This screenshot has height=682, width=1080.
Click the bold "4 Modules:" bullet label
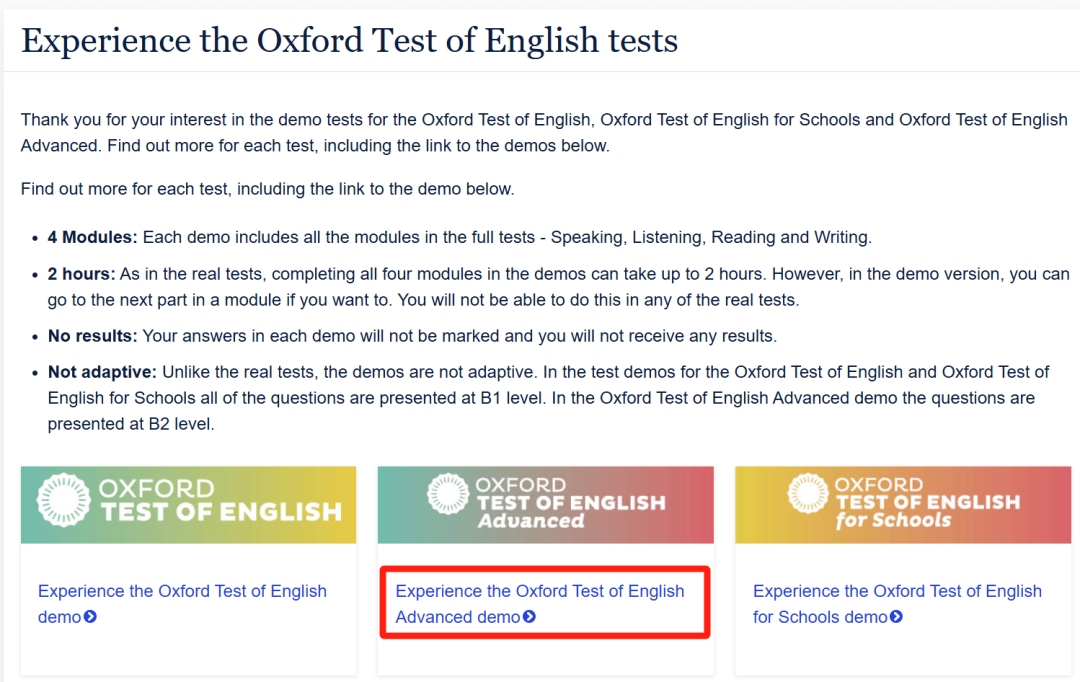(x=93, y=237)
